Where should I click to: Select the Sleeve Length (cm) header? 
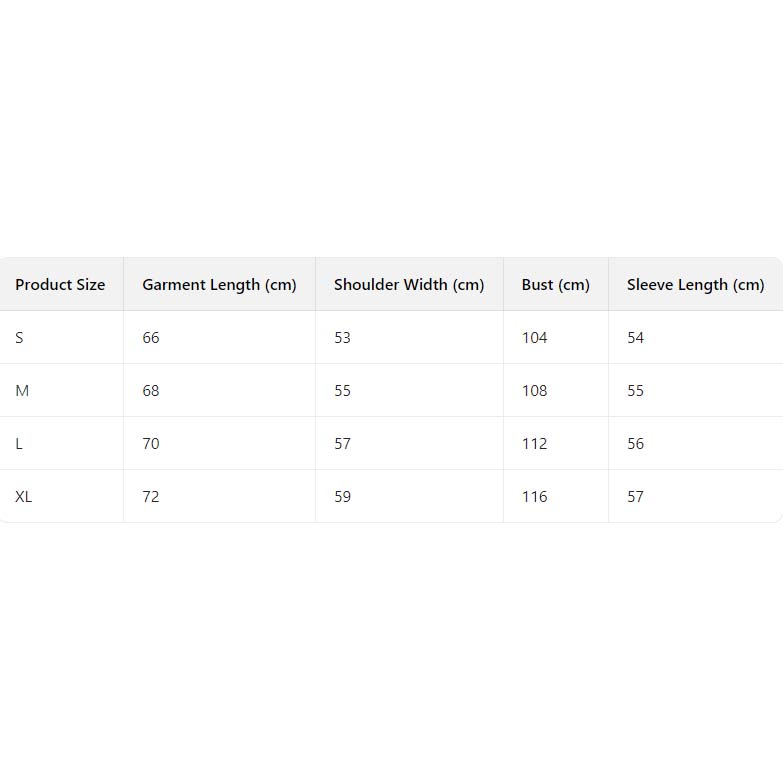(695, 285)
